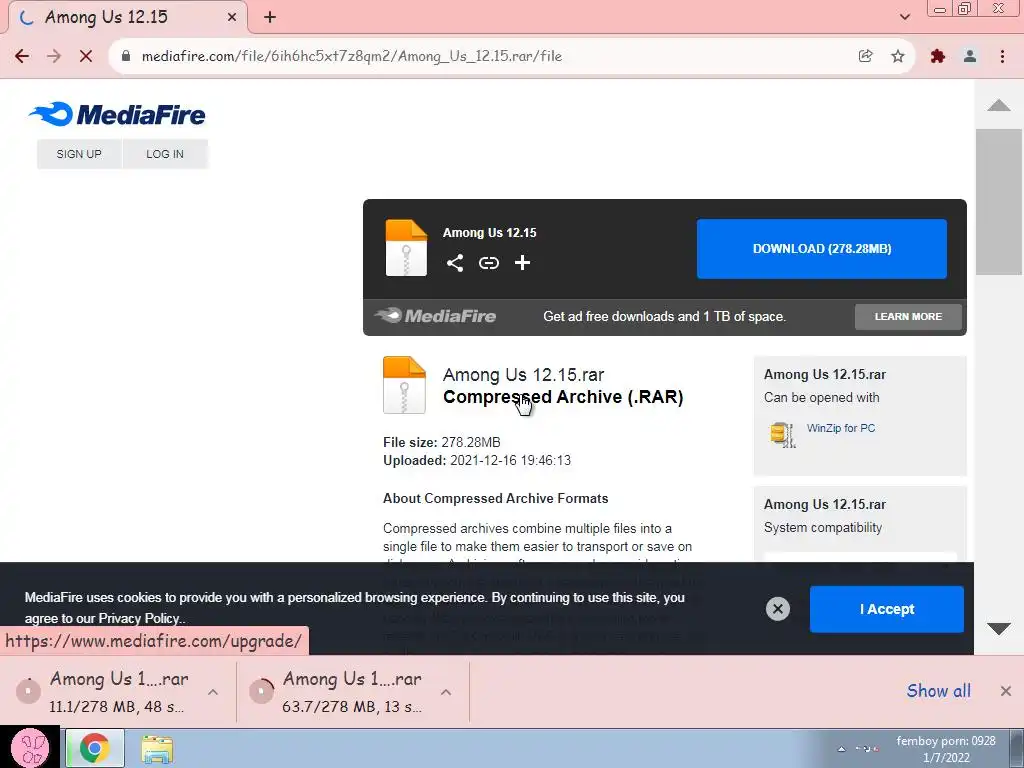This screenshot has width=1024, height=768.
Task: Click the Chrome icon on the taskbar
Action: pyautogui.click(x=95, y=748)
